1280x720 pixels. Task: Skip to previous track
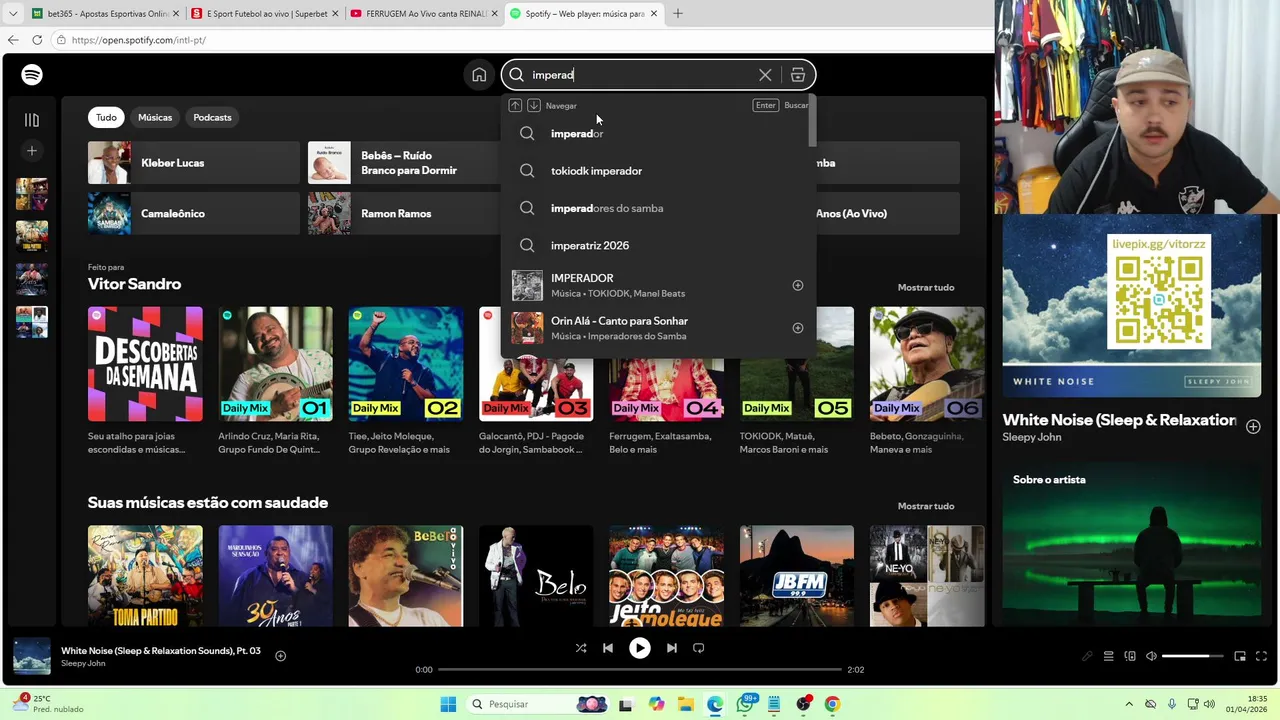[608, 648]
